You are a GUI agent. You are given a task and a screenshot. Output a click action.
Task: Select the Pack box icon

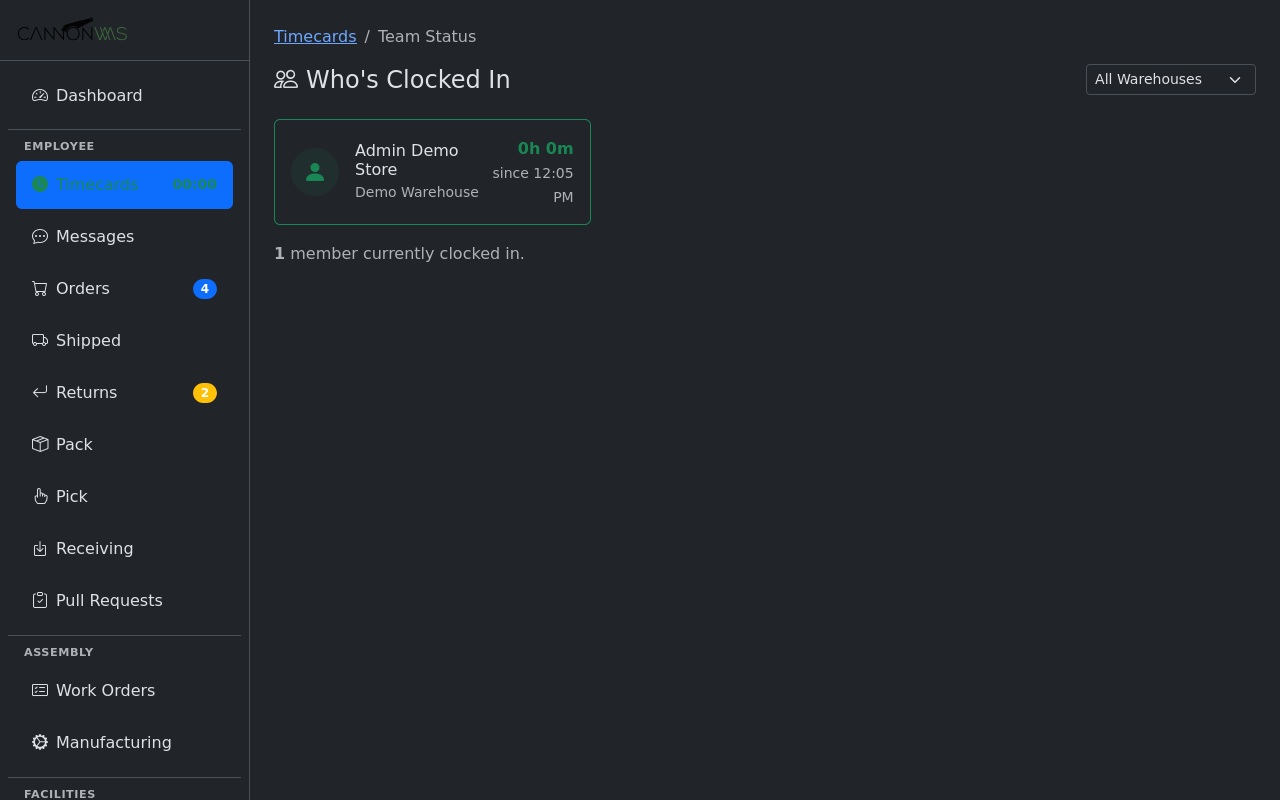coord(39,444)
